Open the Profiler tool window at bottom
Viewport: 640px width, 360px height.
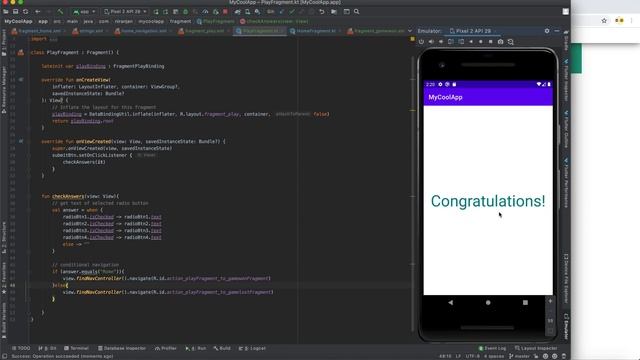tap(166, 348)
